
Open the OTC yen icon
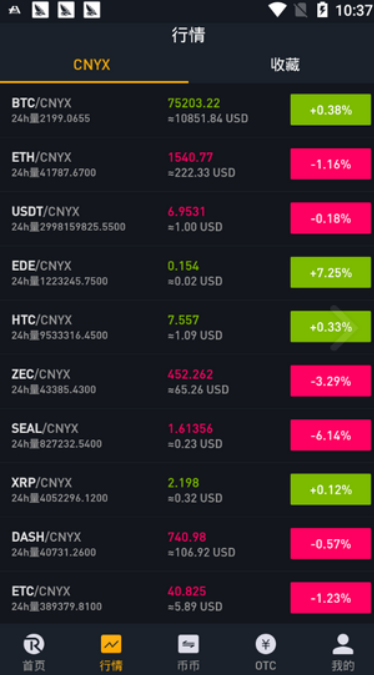266,644
